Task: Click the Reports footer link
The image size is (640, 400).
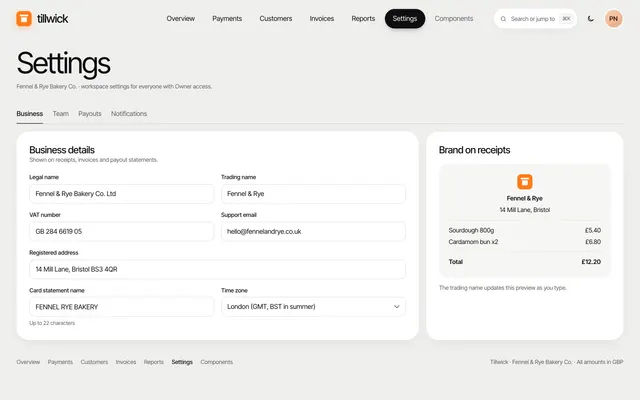Action: [153, 362]
